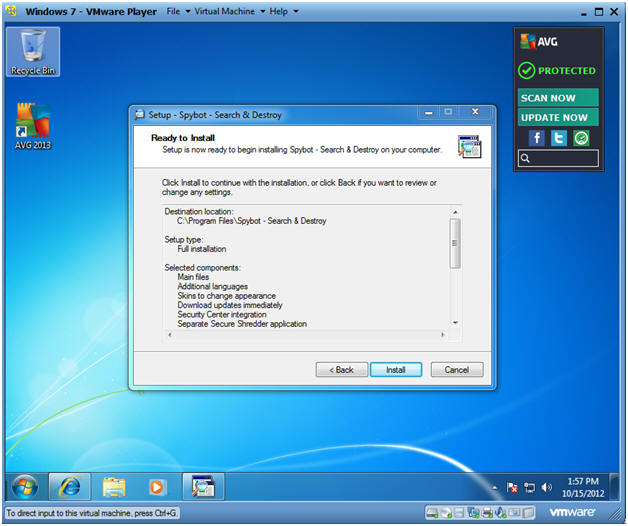This screenshot has width=628, height=526.
Task: Click the AVG Facebook icon
Action: [537, 138]
